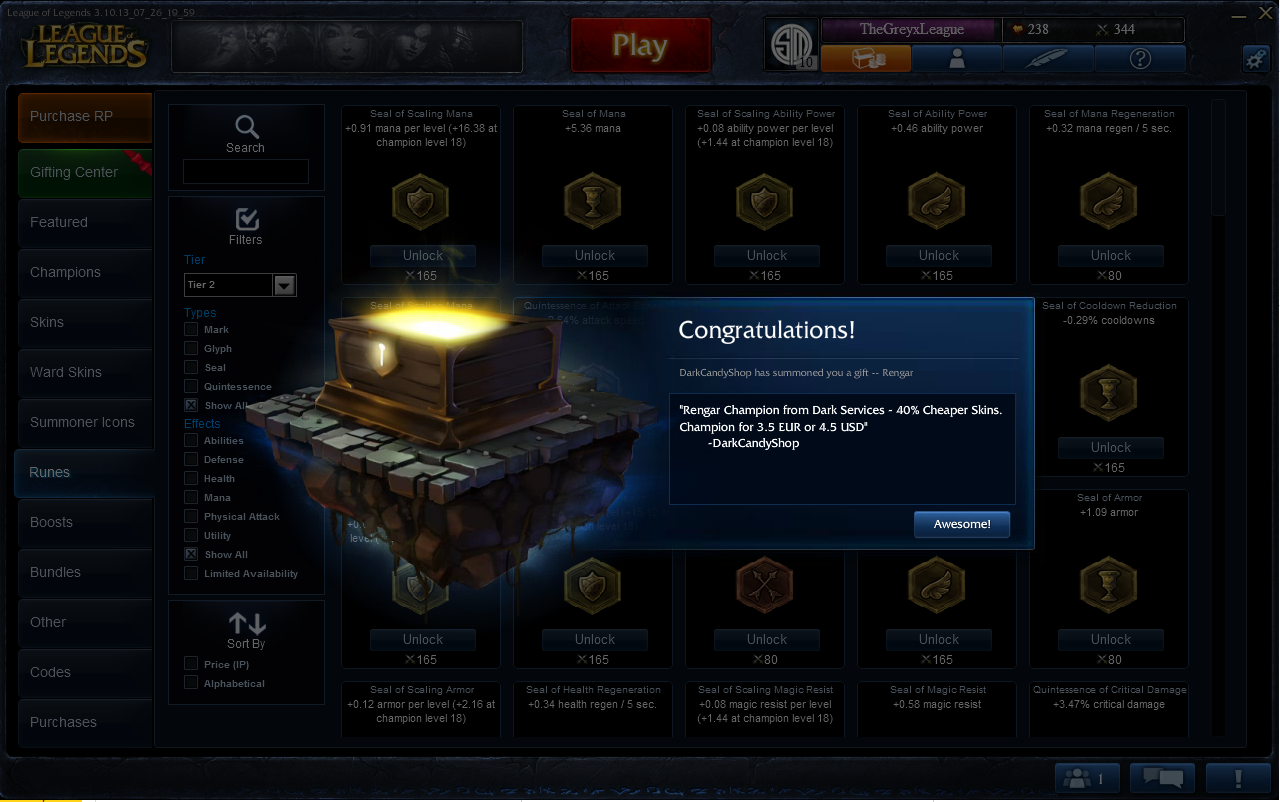The image size is (1280, 802).
Task: Click the feather news icon
Action: click(1048, 59)
